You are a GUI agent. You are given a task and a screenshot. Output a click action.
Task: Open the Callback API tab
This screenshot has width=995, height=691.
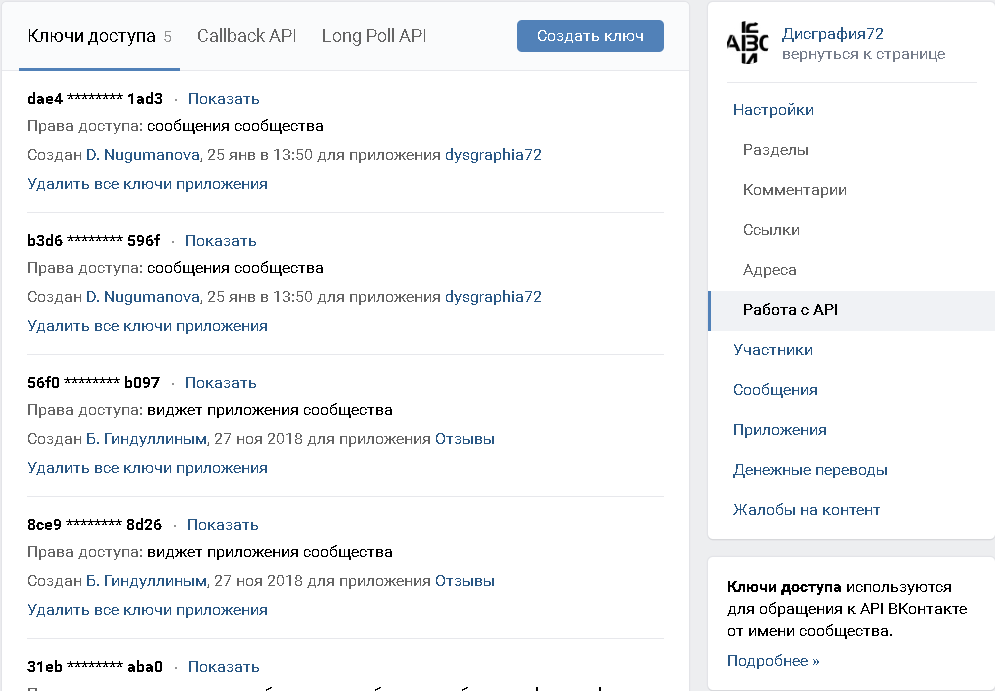click(246, 36)
